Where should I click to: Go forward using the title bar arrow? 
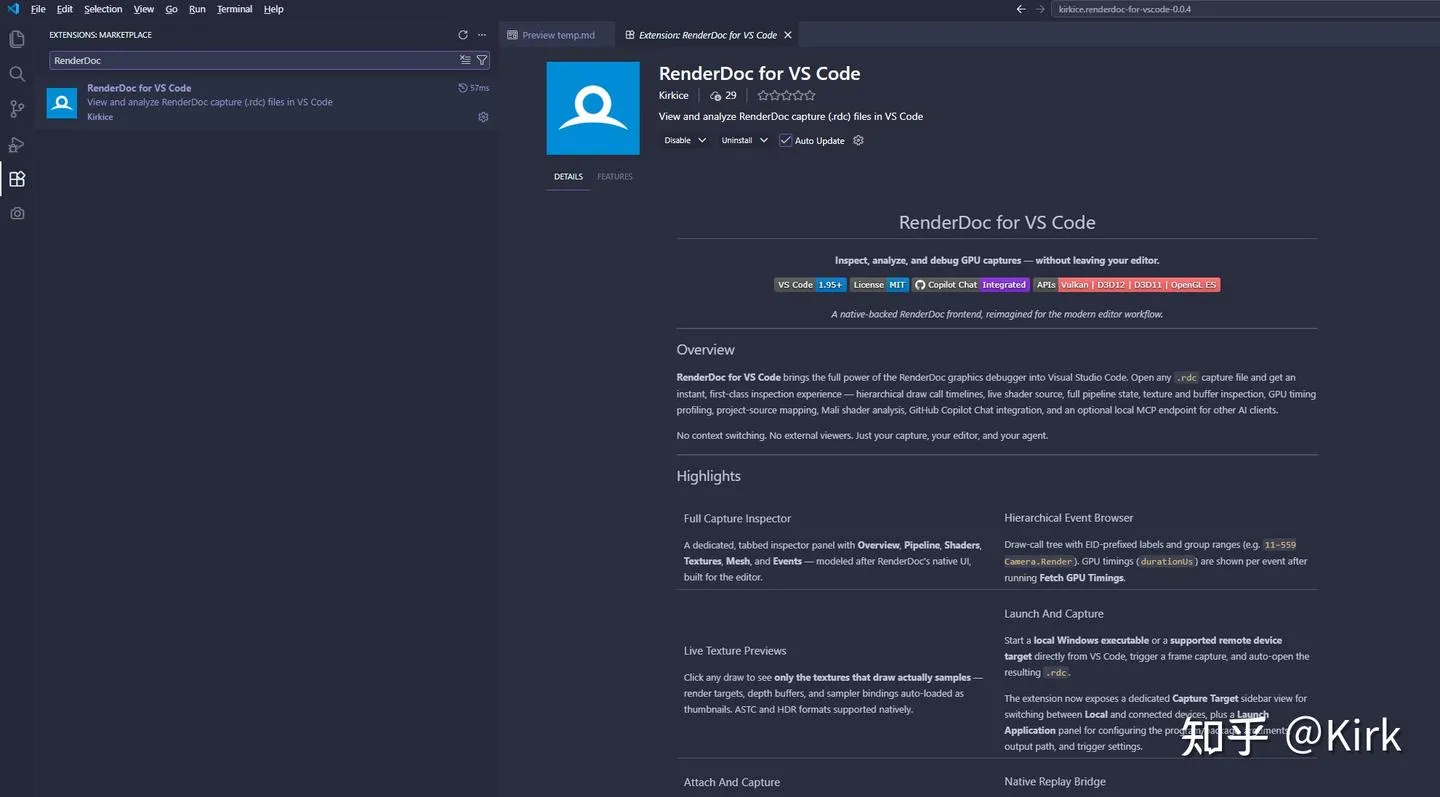click(x=1040, y=9)
